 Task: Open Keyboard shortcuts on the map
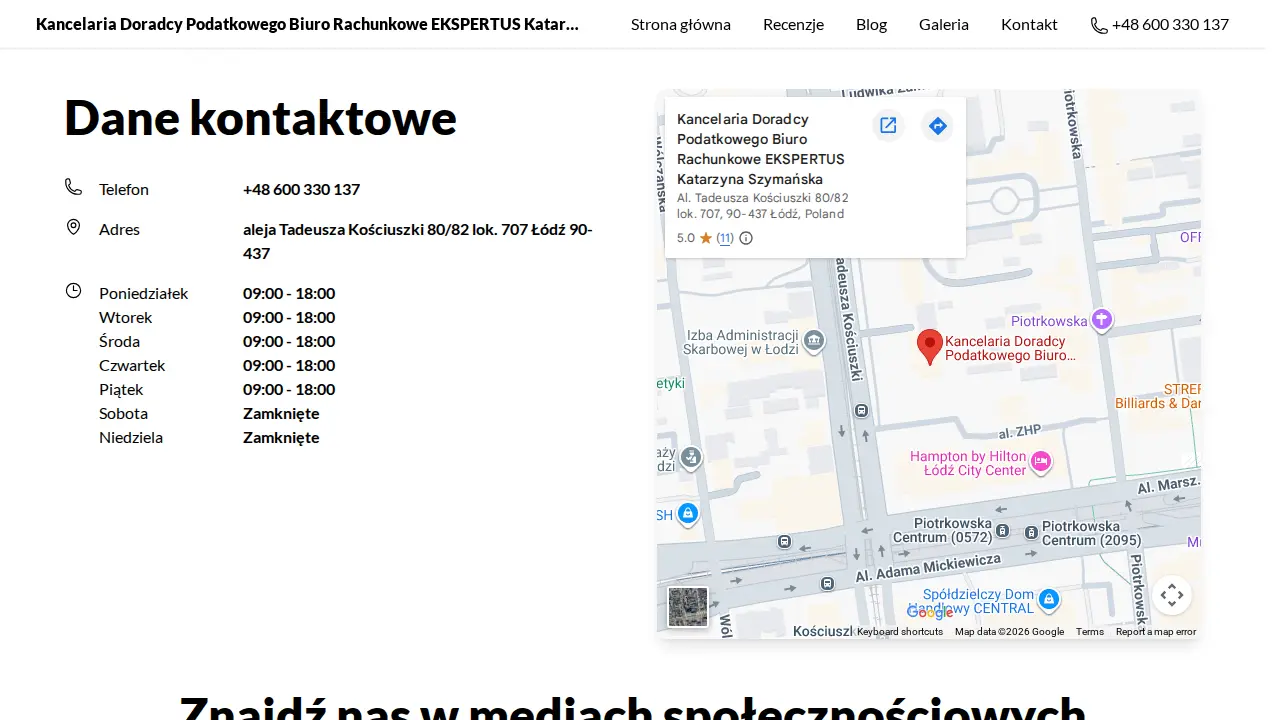tap(900, 632)
